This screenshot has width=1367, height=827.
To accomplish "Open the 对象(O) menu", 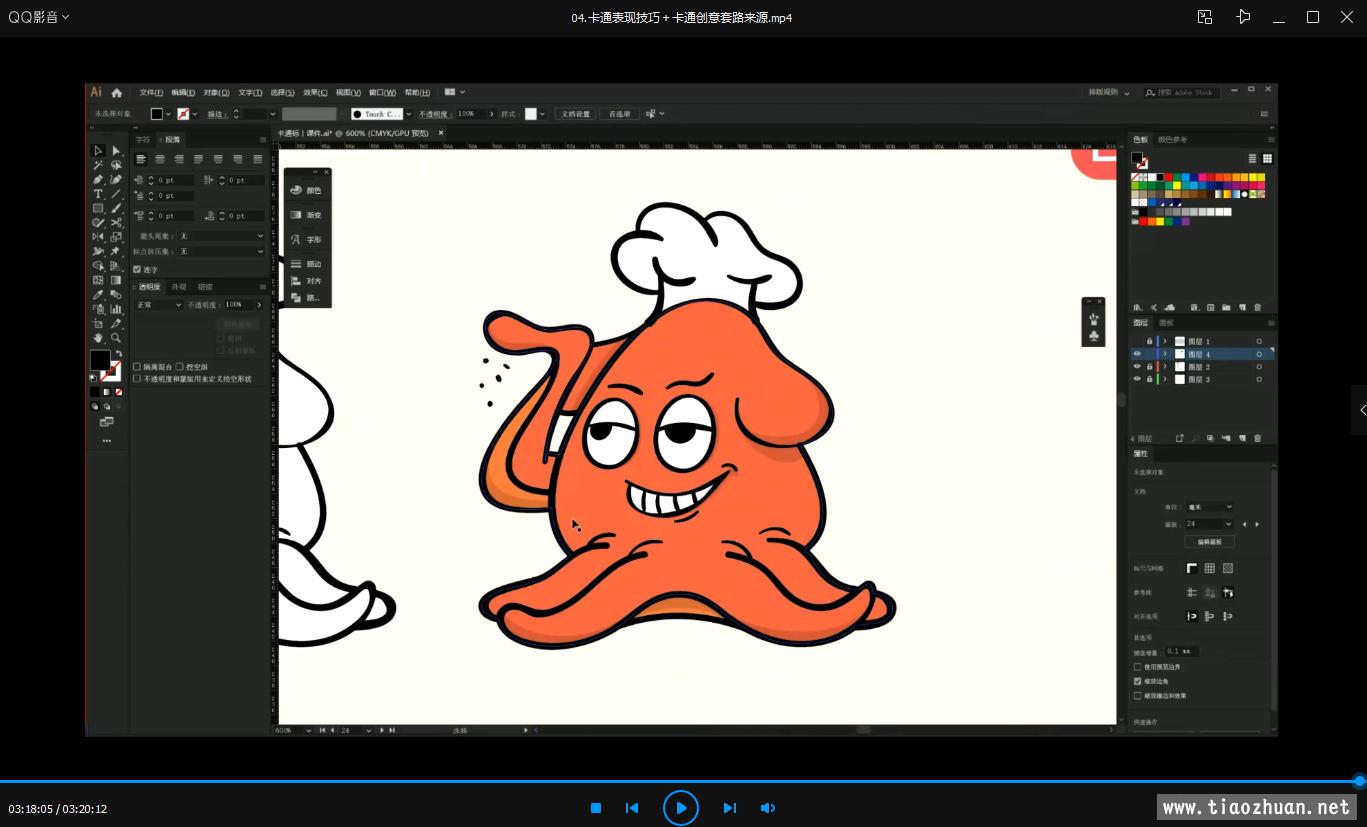I will 217,92.
